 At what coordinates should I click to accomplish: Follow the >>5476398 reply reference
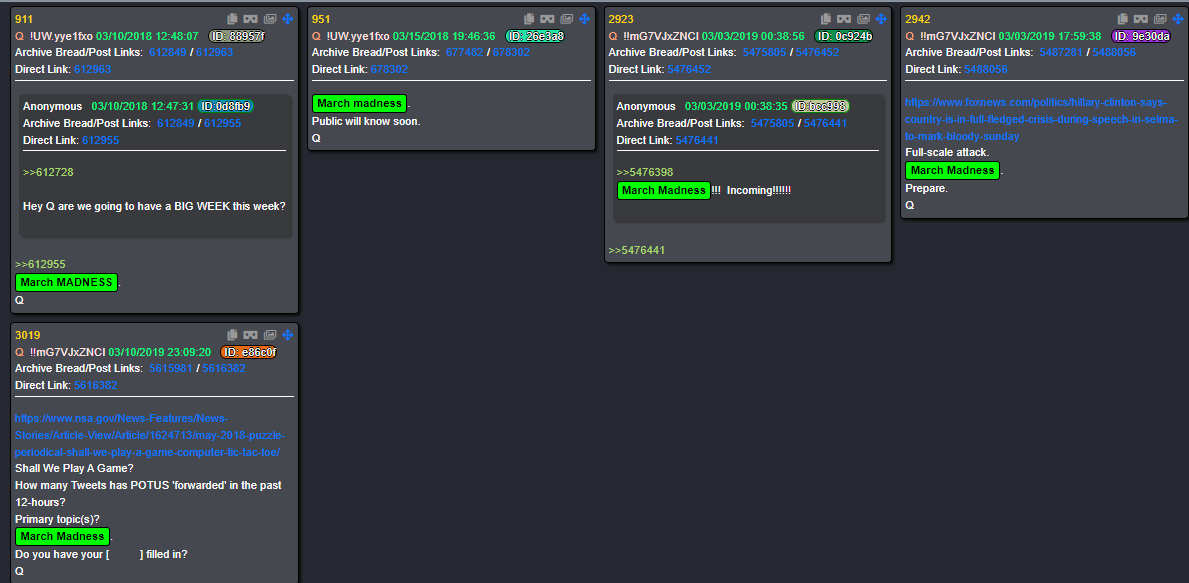point(645,172)
